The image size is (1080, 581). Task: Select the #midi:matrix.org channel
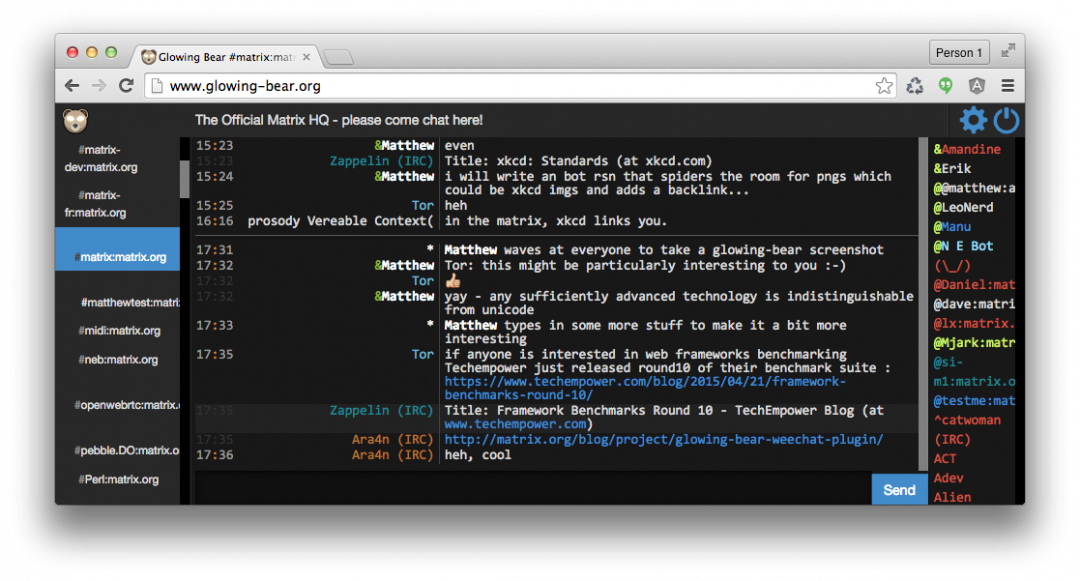[x=120, y=331]
